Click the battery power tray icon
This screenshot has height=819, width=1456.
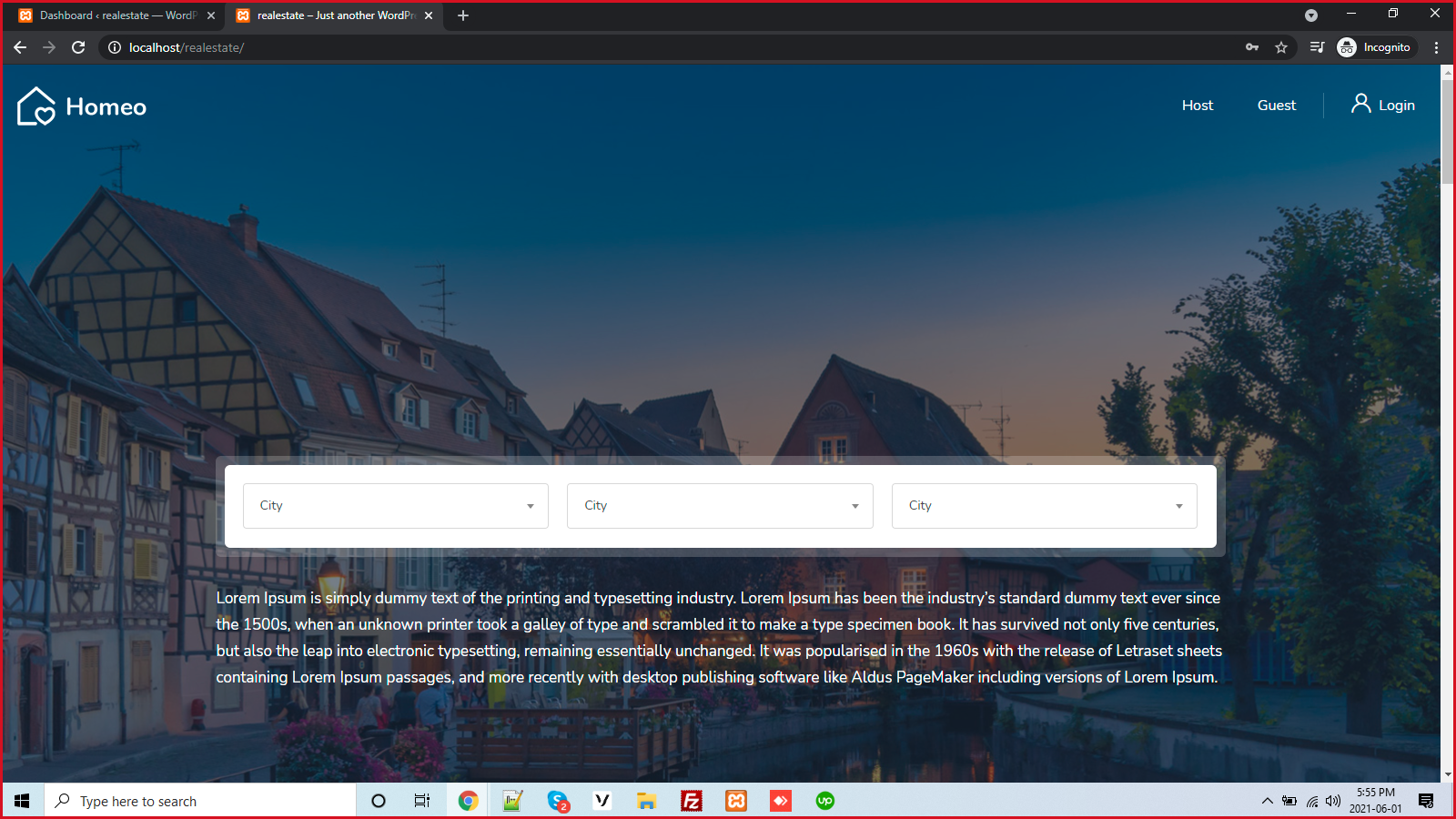pyautogui.click(x=1289, y=801)
